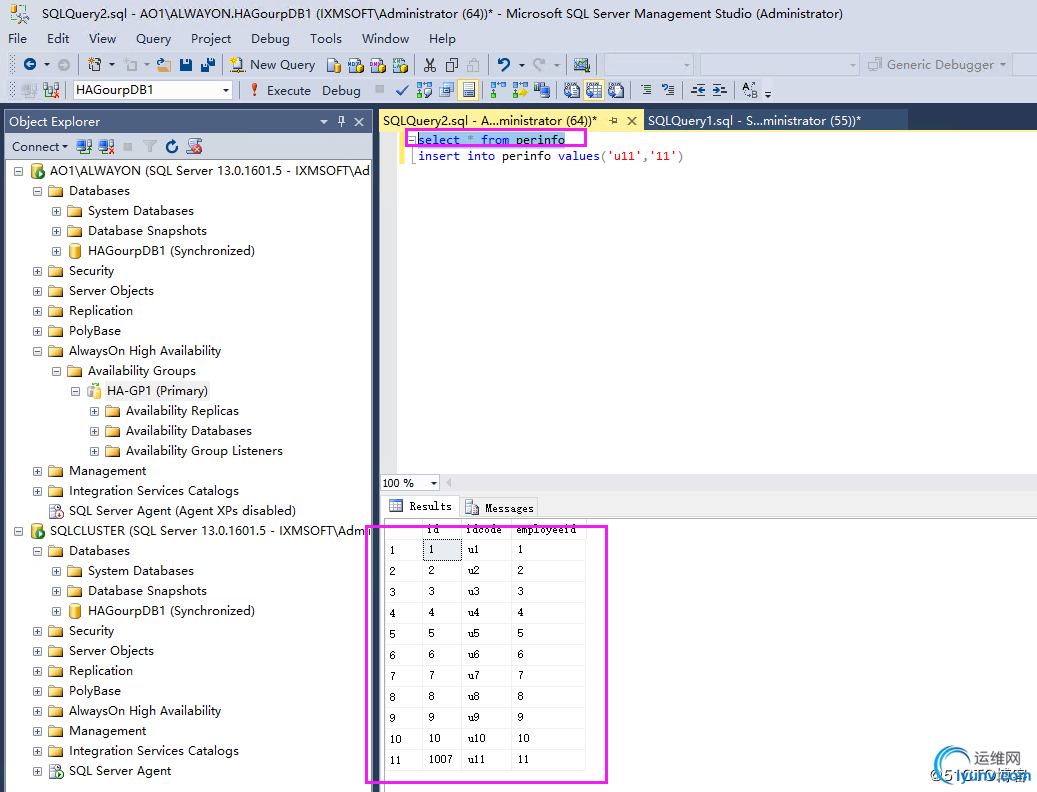Decrease the line indent

(698, 90)
